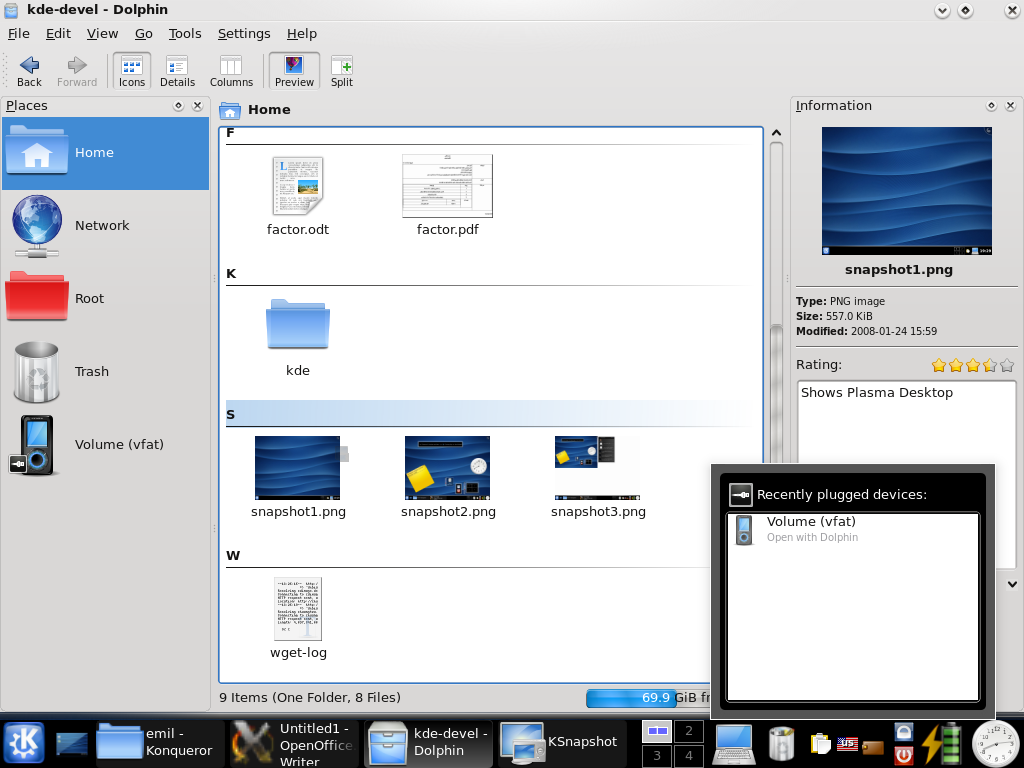Open the KDE application launcher
The width and height of the screenshot is (1024, 768).
pyautogui.click(x=24, y=743)
